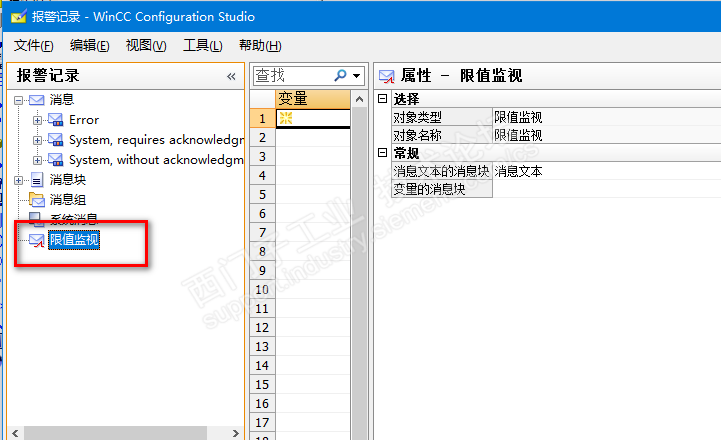Click the table vertical scrollbar track
The height and width of the screenshot is (440, 721).
click(x=360, y=274)
